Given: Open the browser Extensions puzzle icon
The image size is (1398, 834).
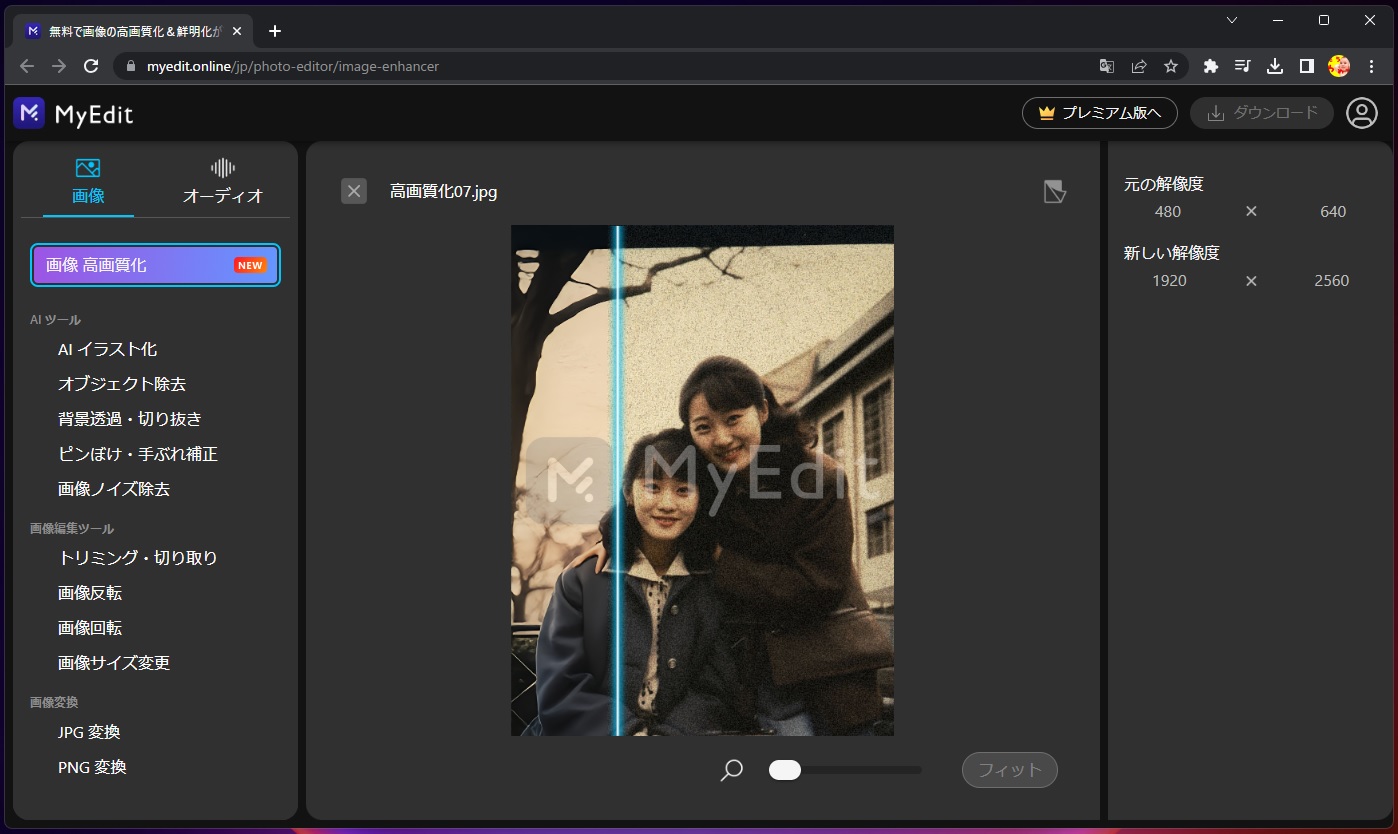Looking at the screenshot, I should [x=1210, y=66].
